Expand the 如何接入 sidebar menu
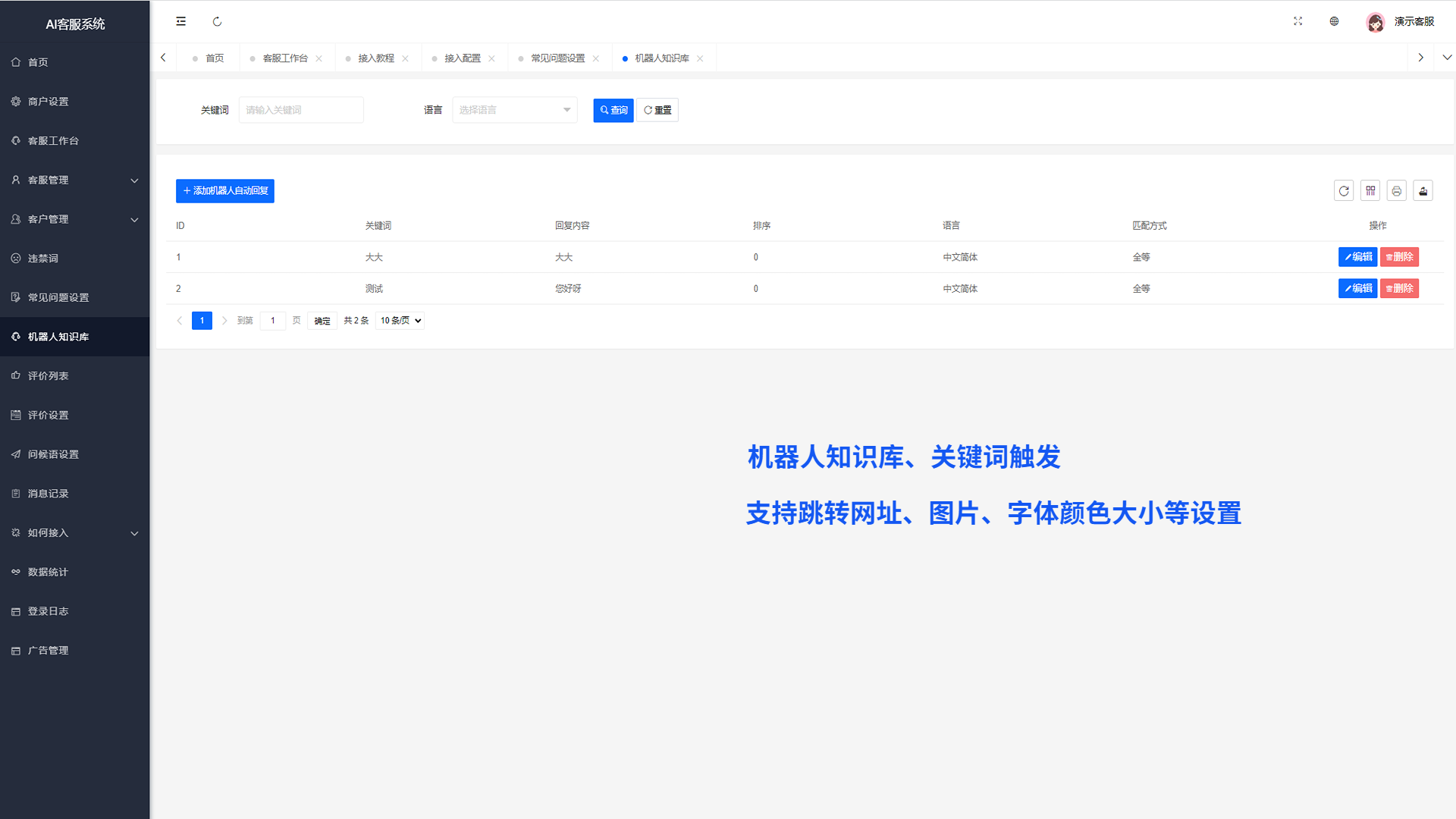This screenshot has width=1456, height=819. click(74, 532)
